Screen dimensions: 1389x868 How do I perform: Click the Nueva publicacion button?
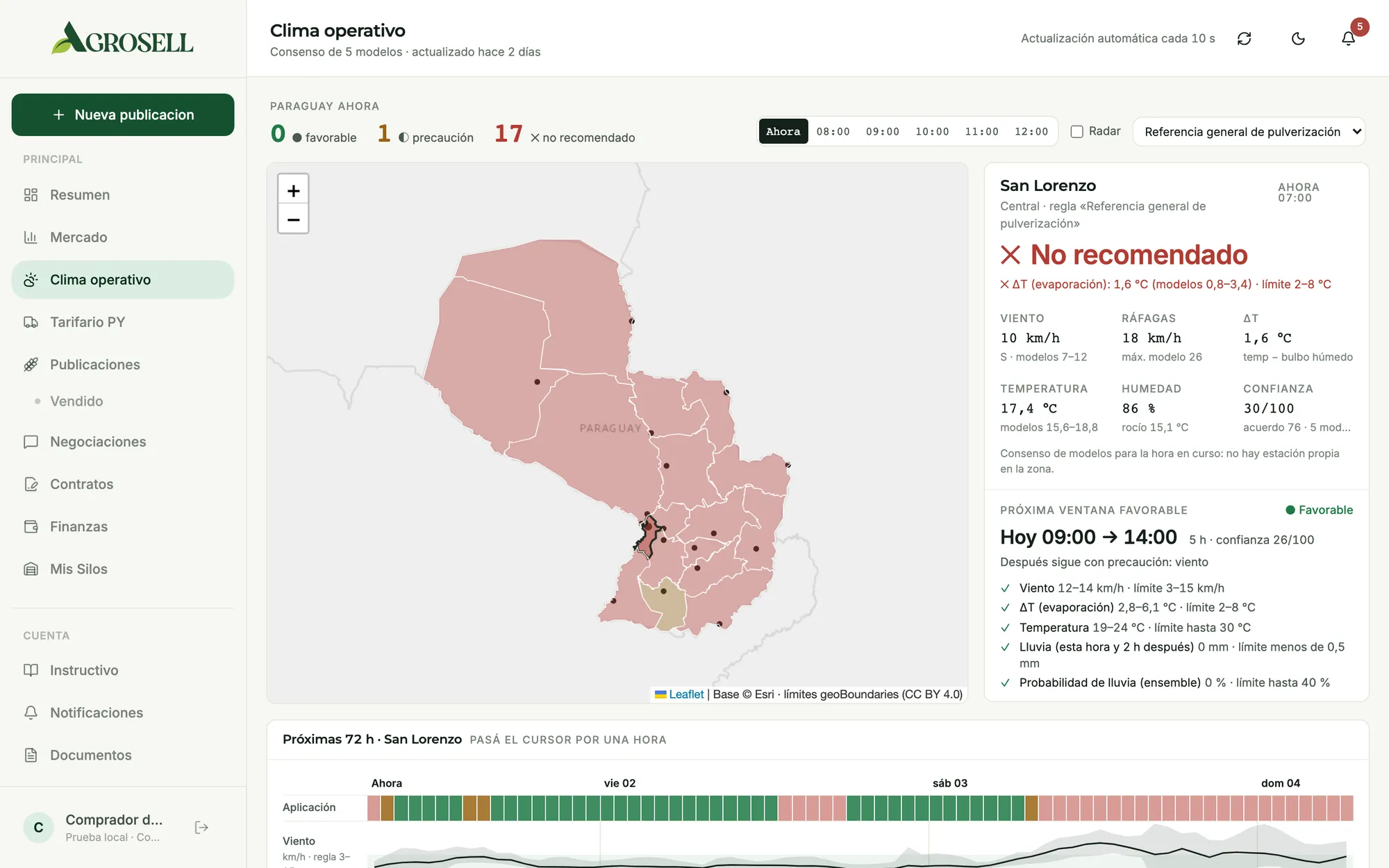pyautogui.click(x=123, y=115)
